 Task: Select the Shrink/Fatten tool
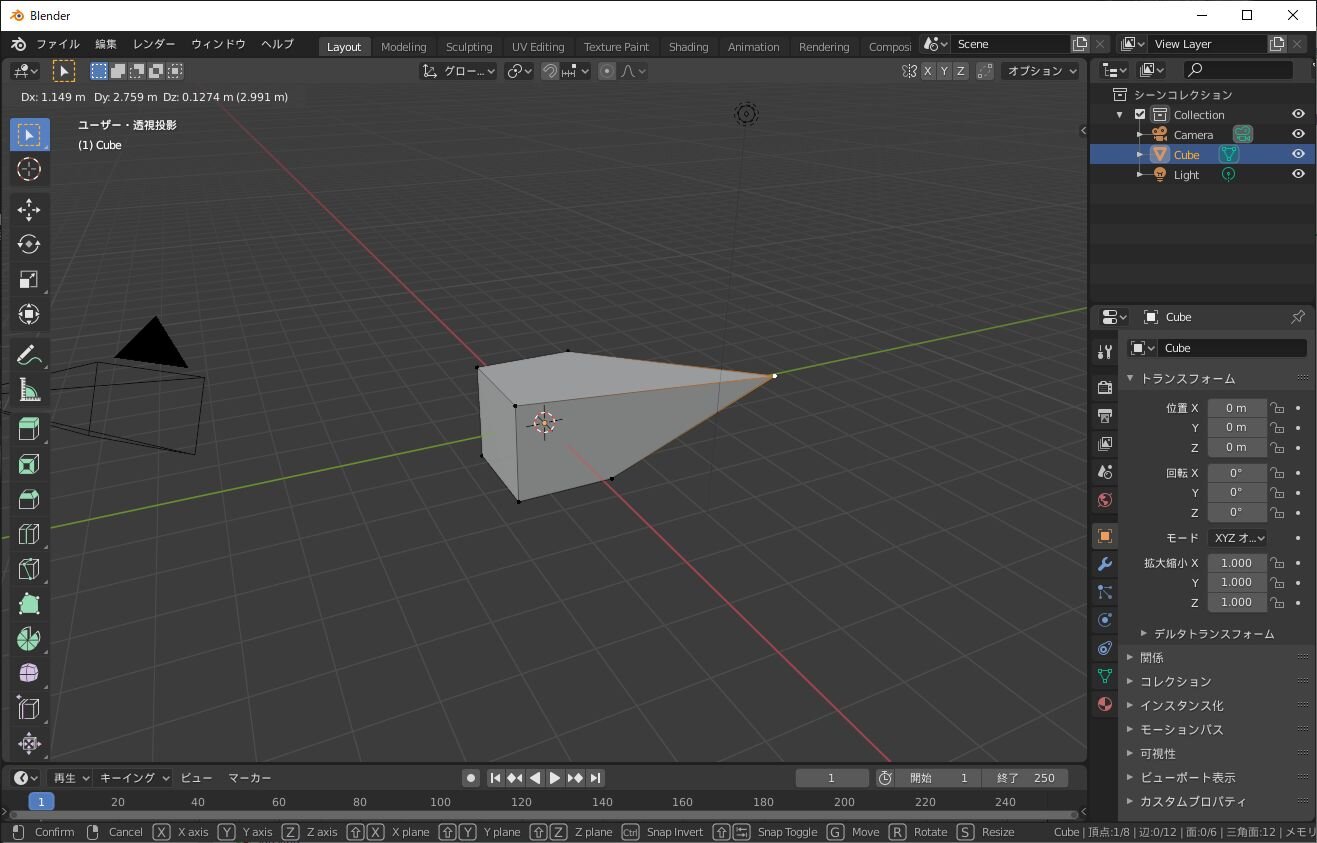tap(29, 743)
